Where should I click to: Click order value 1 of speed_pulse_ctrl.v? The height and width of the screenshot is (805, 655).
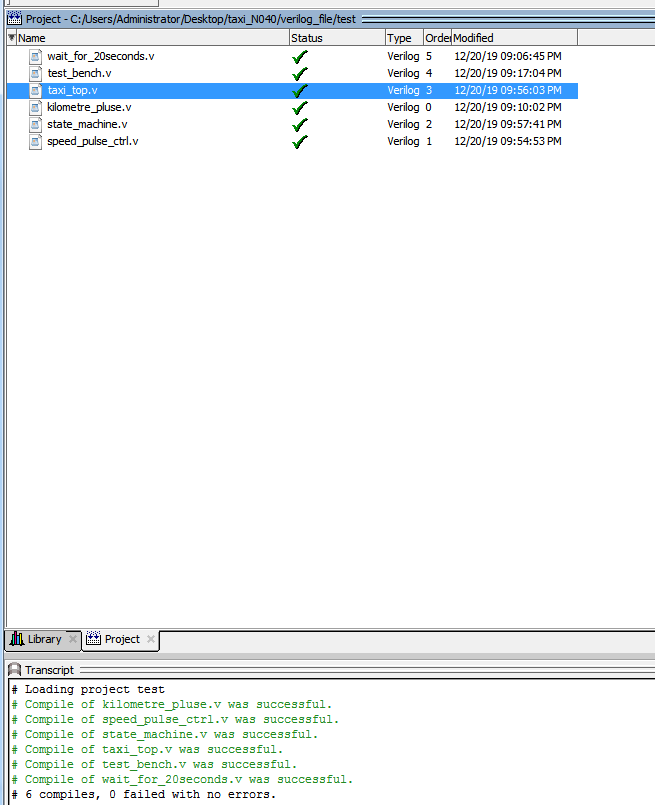pos(429,141)
